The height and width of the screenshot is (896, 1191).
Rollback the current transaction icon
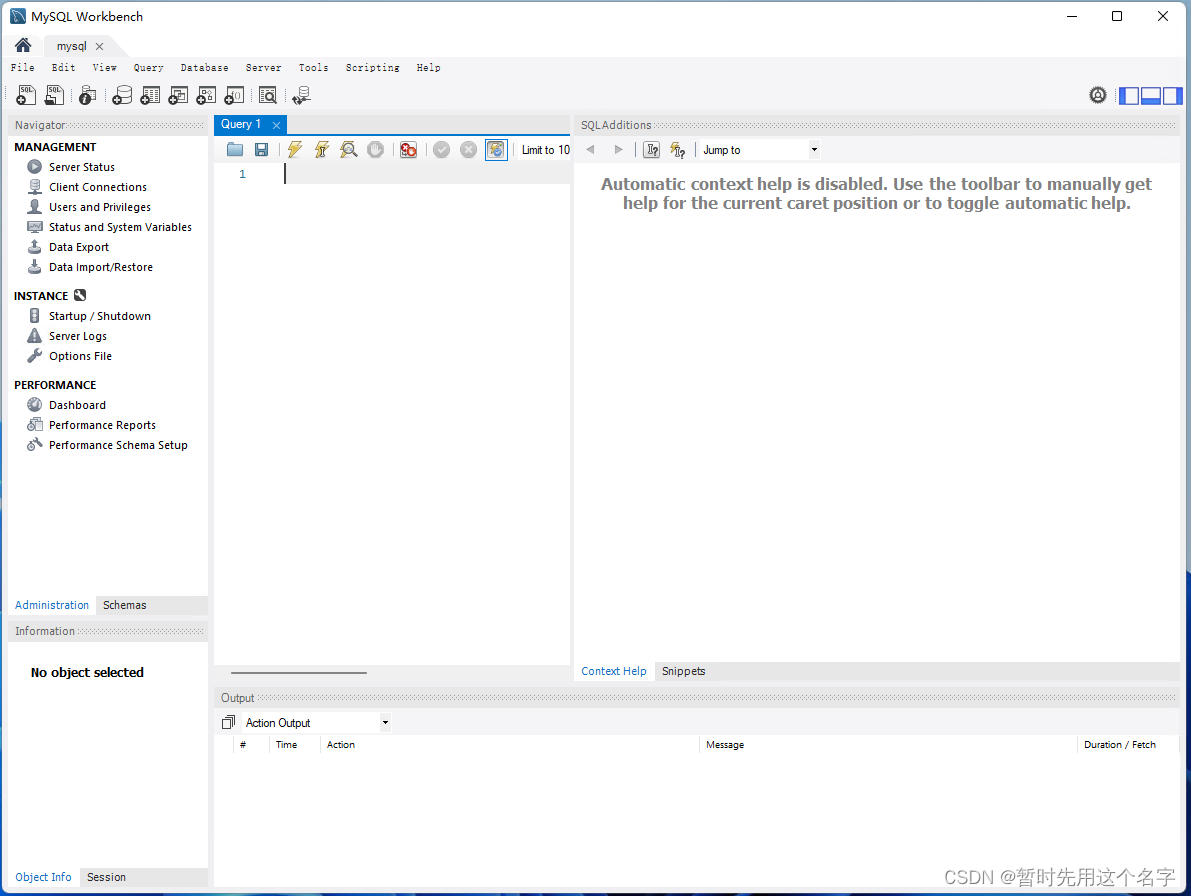(x=469, y=150)
